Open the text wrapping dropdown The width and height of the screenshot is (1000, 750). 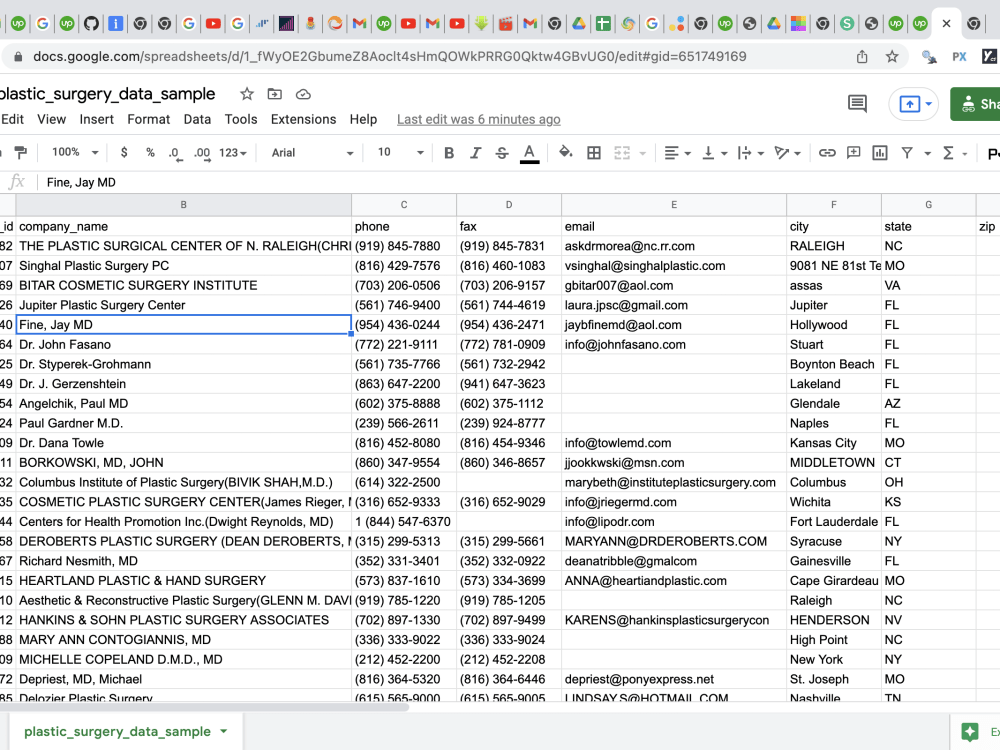pos(751,152)
